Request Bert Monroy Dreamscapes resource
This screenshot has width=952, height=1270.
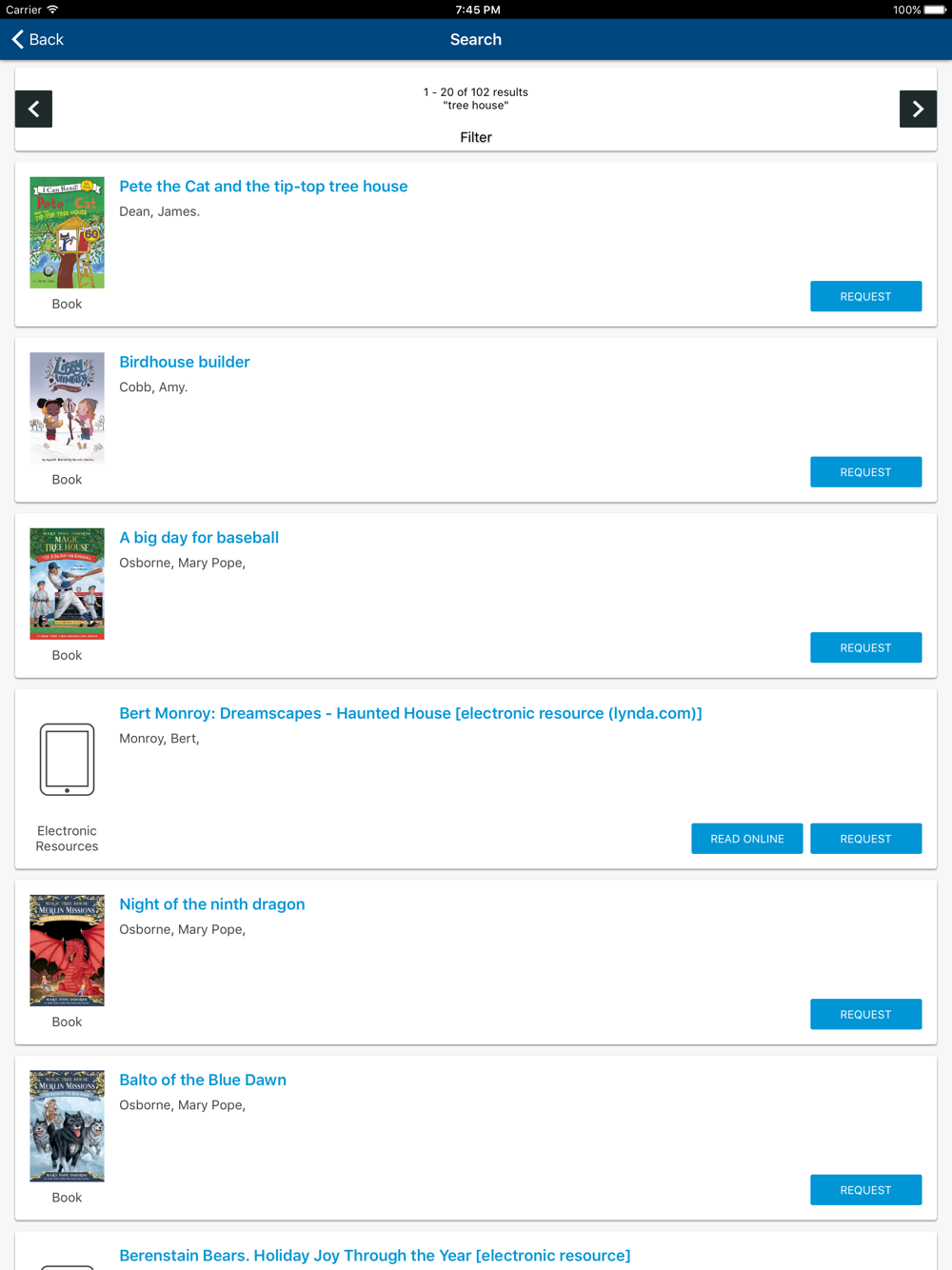[x=865, y=839]
